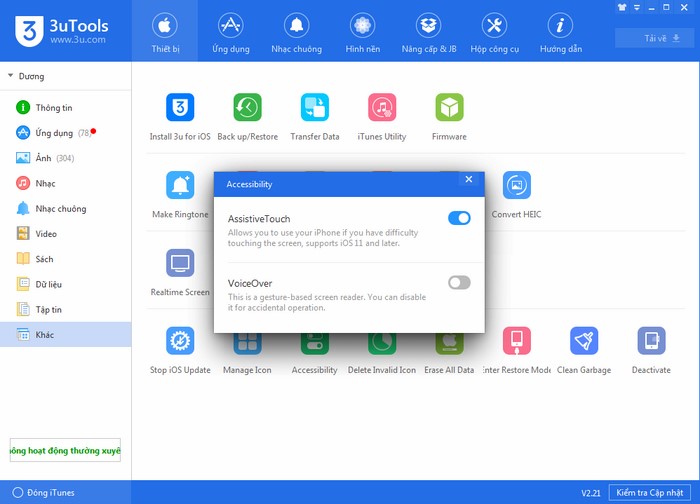Open Hộp công cụ toolbox tab

pos(495,33)
